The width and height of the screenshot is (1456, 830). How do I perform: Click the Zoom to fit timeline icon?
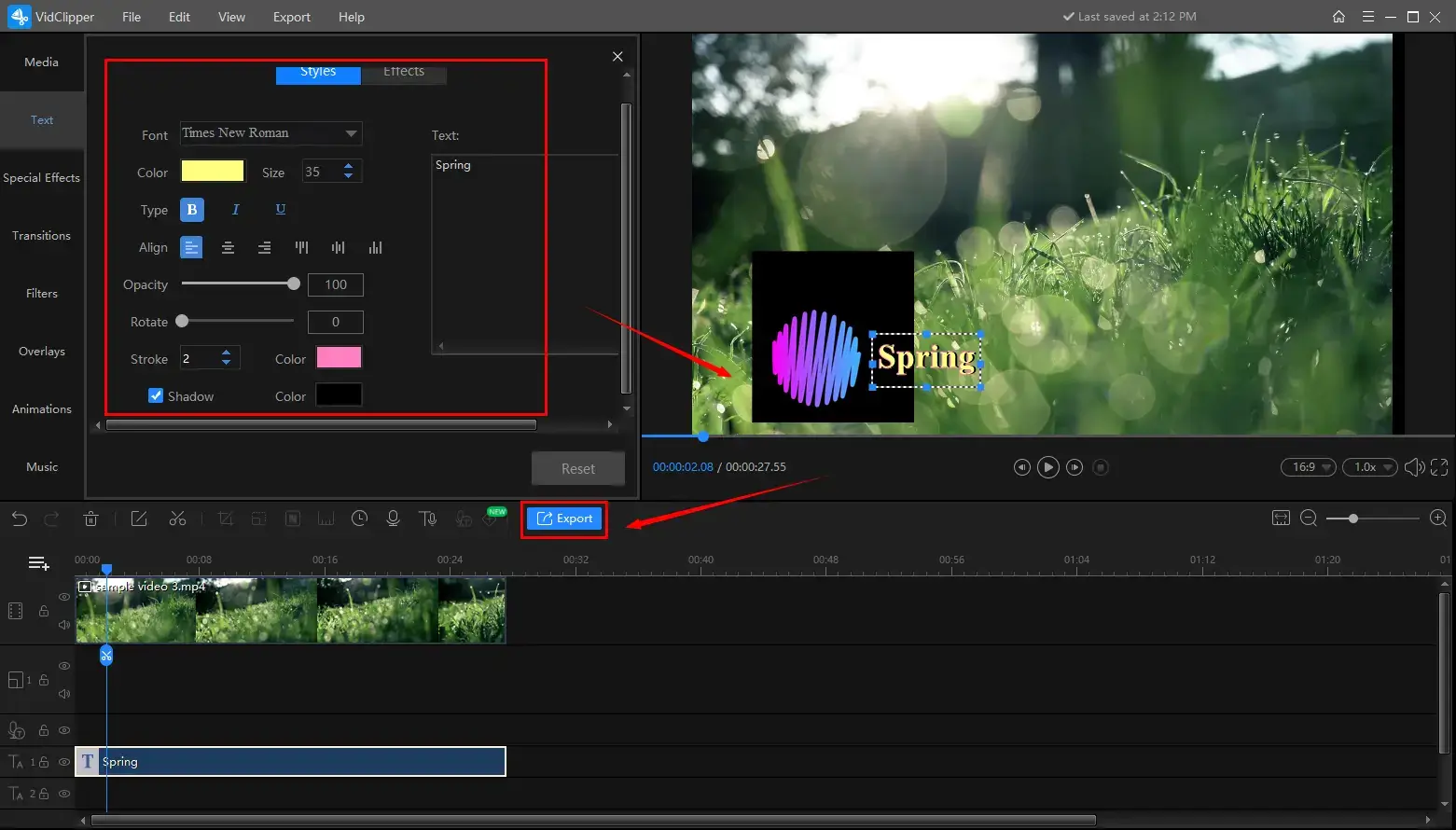point(1281,519)
